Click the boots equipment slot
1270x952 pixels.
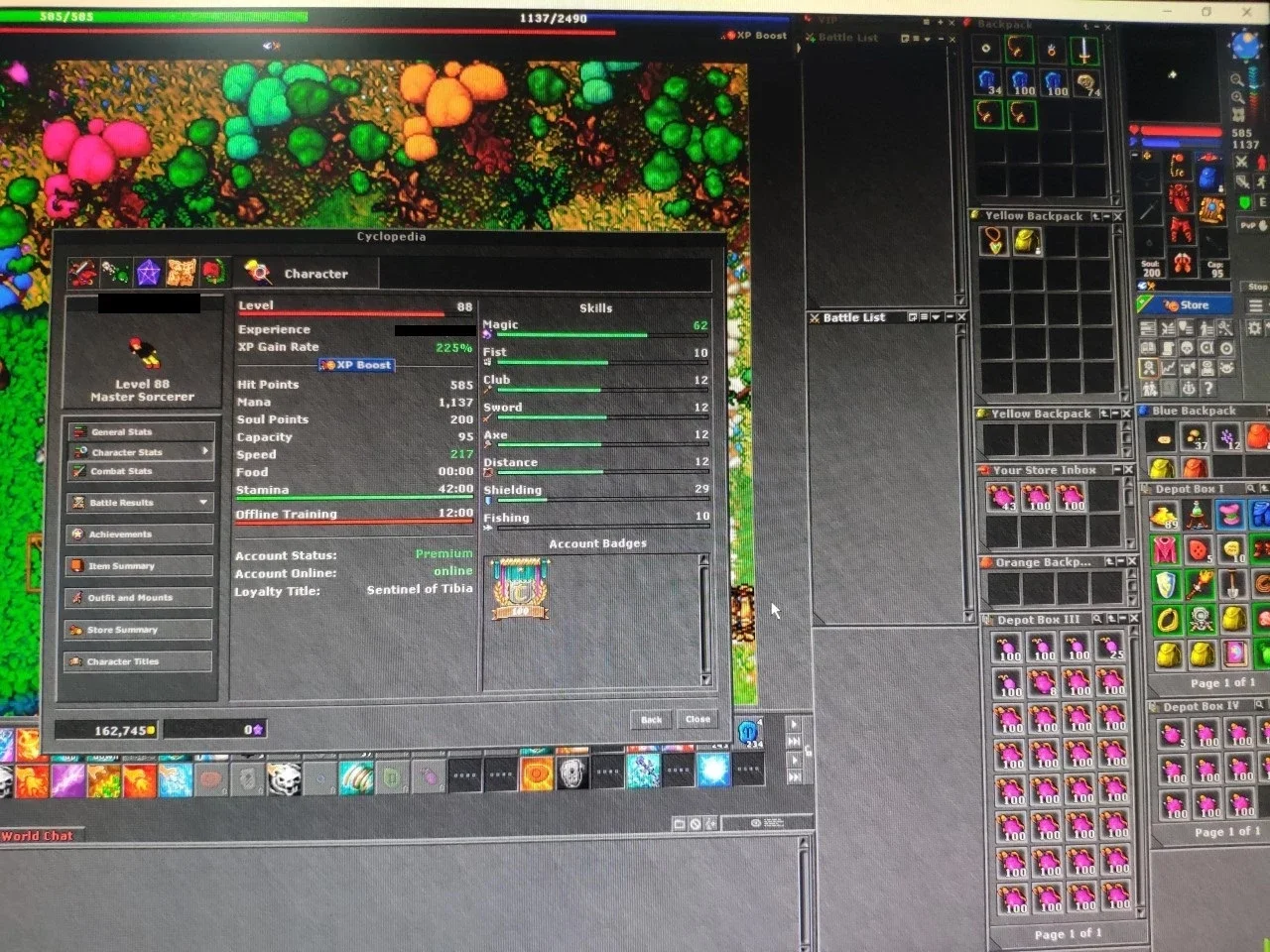(1181, 264)
